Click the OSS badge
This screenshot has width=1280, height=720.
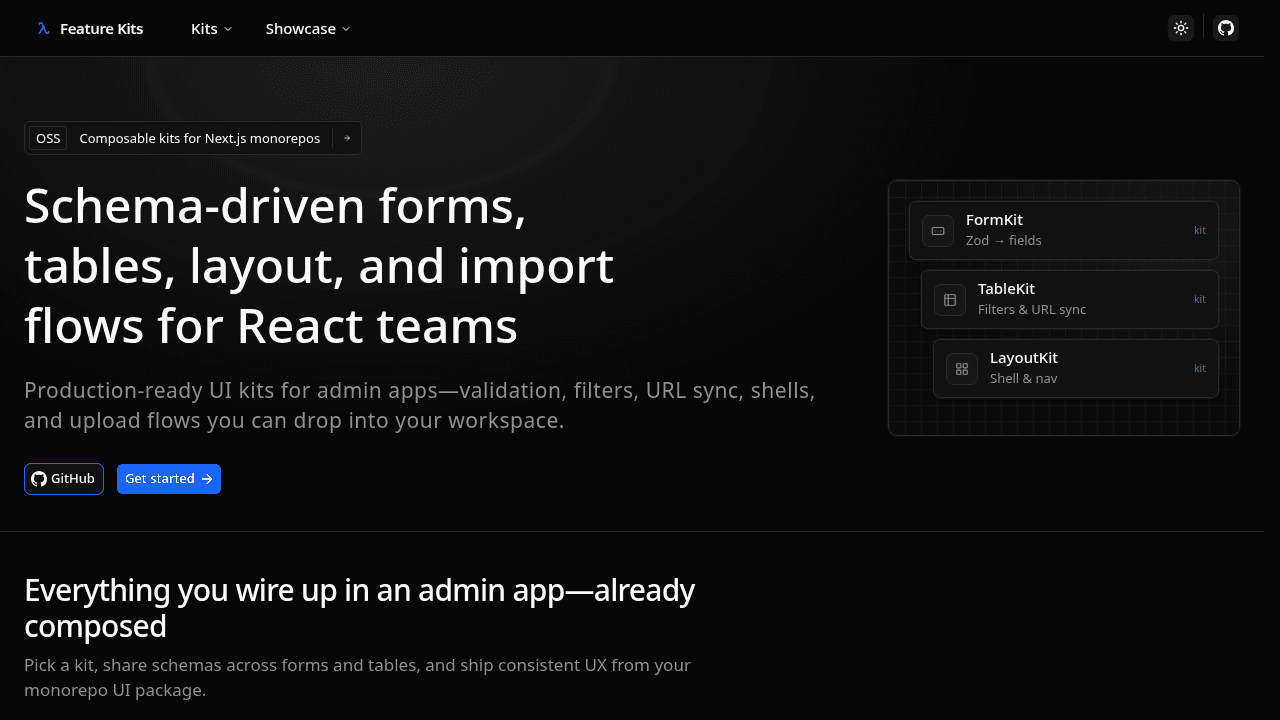(48, 138)
